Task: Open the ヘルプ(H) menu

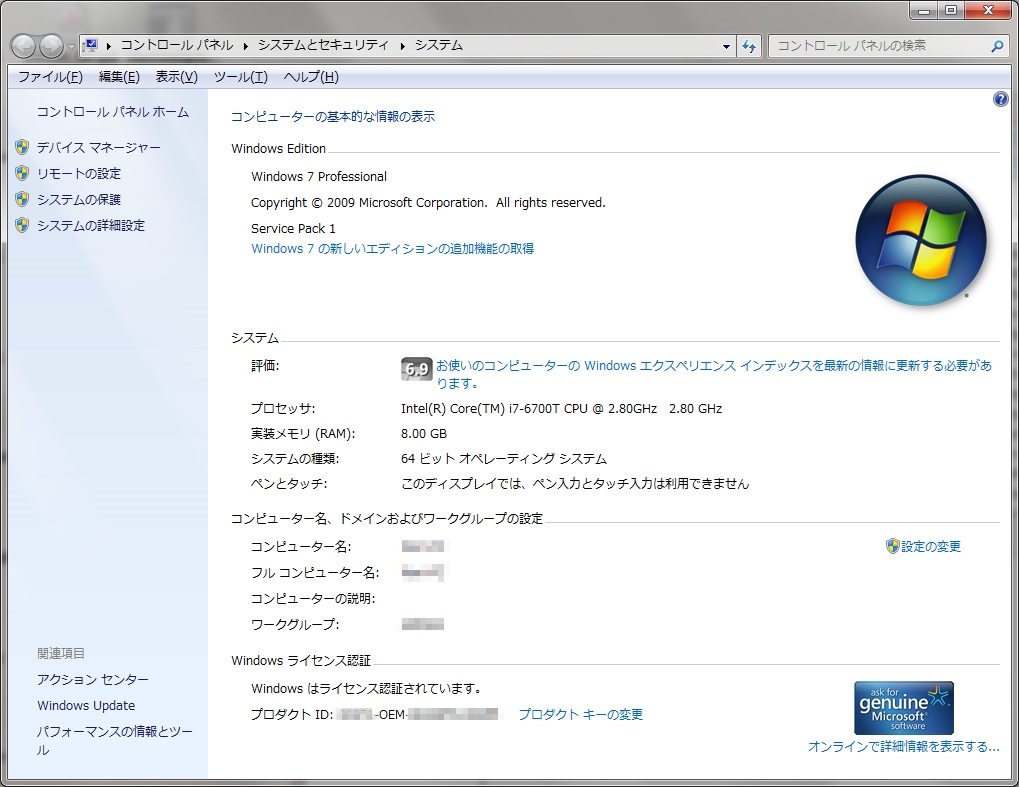Action: 311,77
